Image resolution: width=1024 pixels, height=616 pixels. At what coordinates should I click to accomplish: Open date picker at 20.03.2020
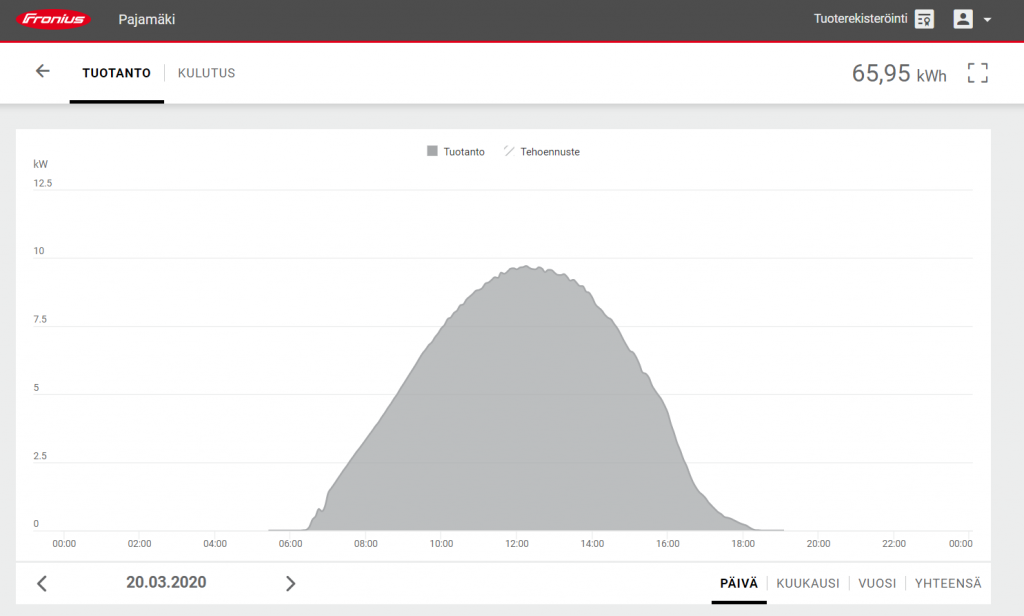tap(166, 583)
